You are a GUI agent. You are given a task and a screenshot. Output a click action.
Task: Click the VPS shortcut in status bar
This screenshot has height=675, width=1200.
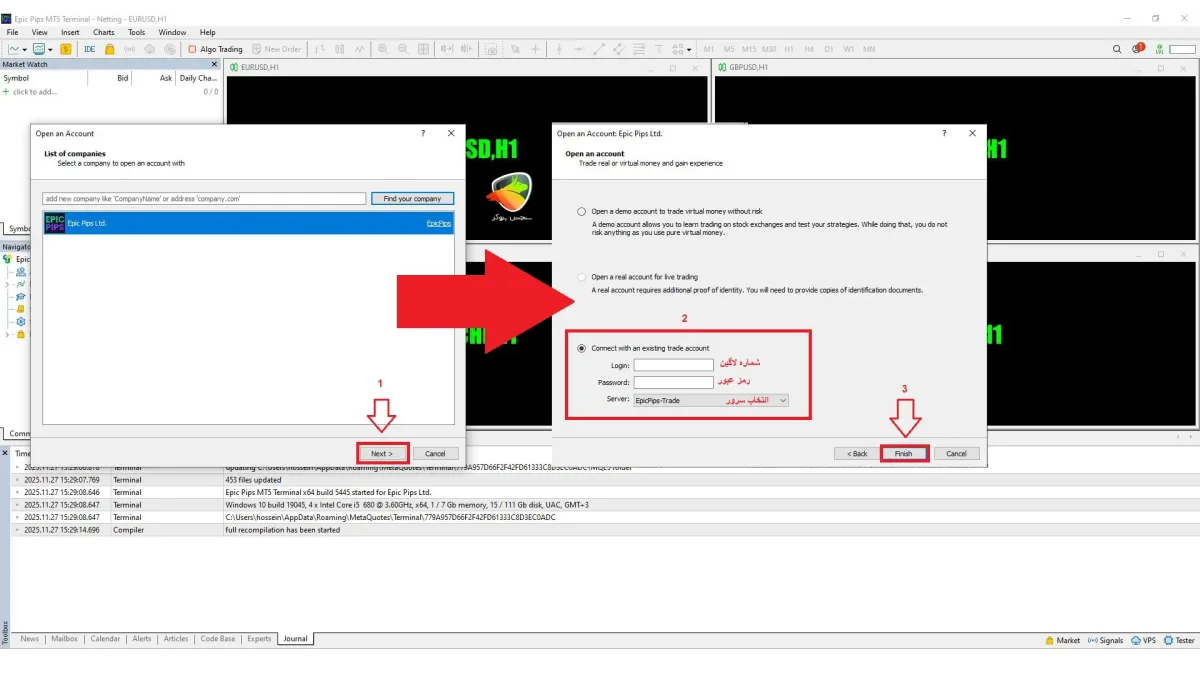tap(1143, 640)
